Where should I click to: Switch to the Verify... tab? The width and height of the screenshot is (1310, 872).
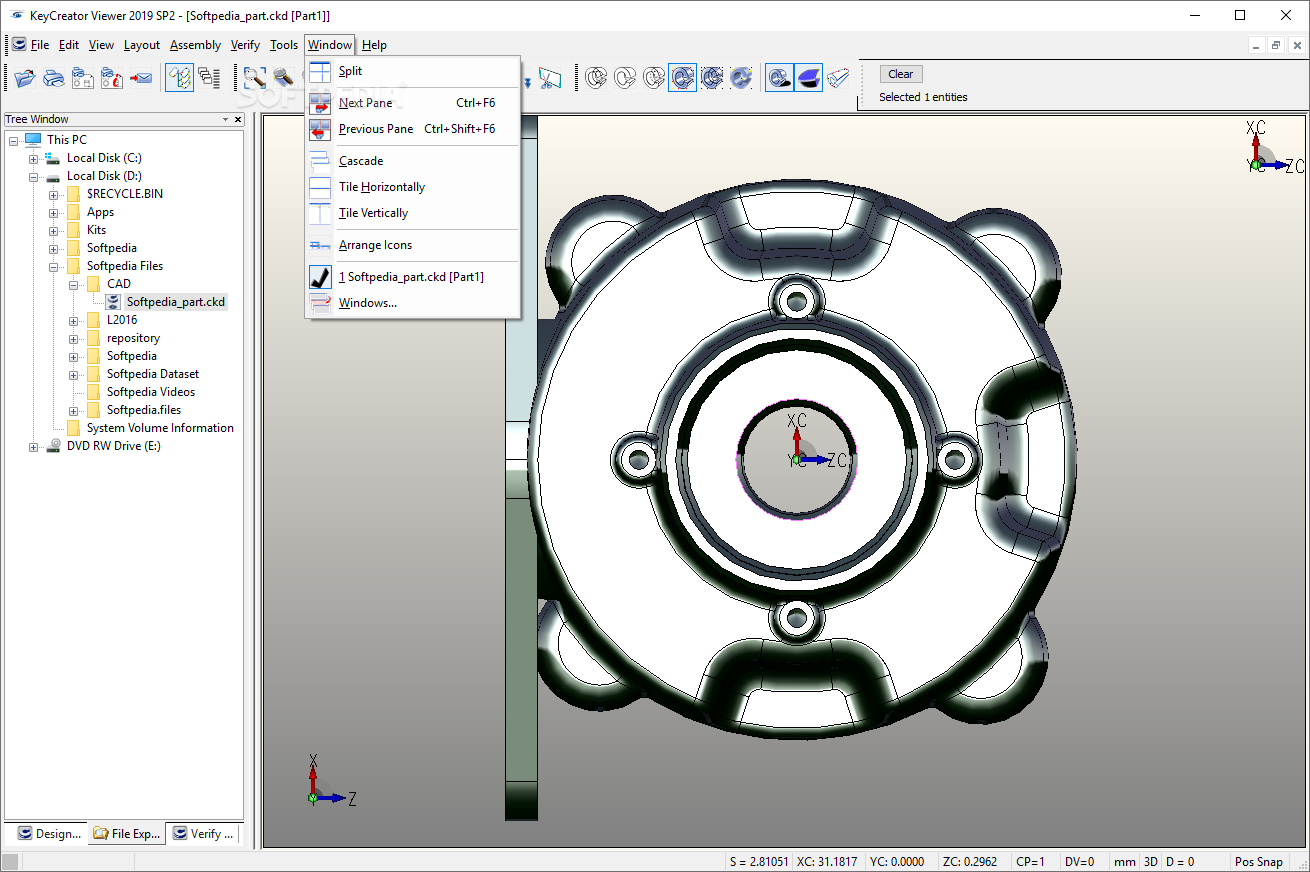(203, 833)
